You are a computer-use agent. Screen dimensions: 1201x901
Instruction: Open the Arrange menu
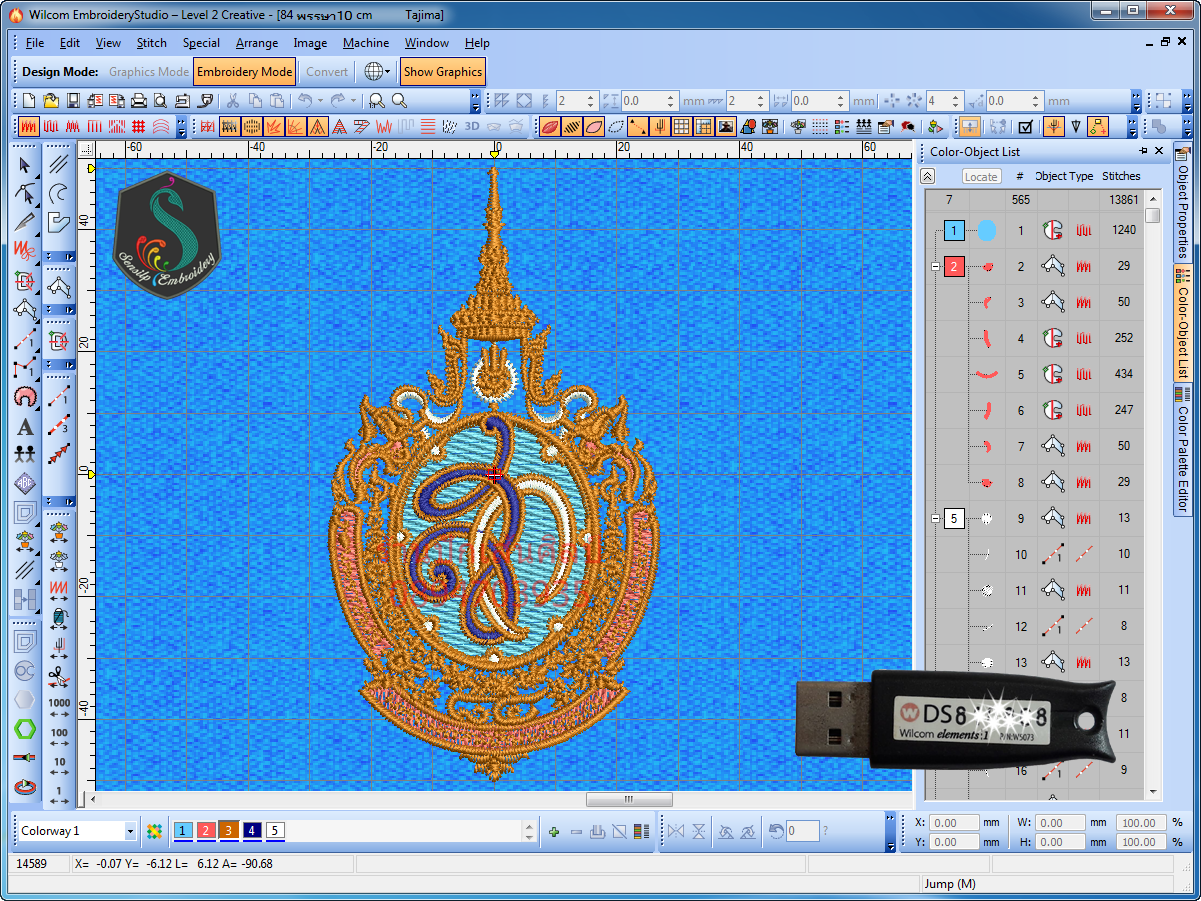coord(257,43)
